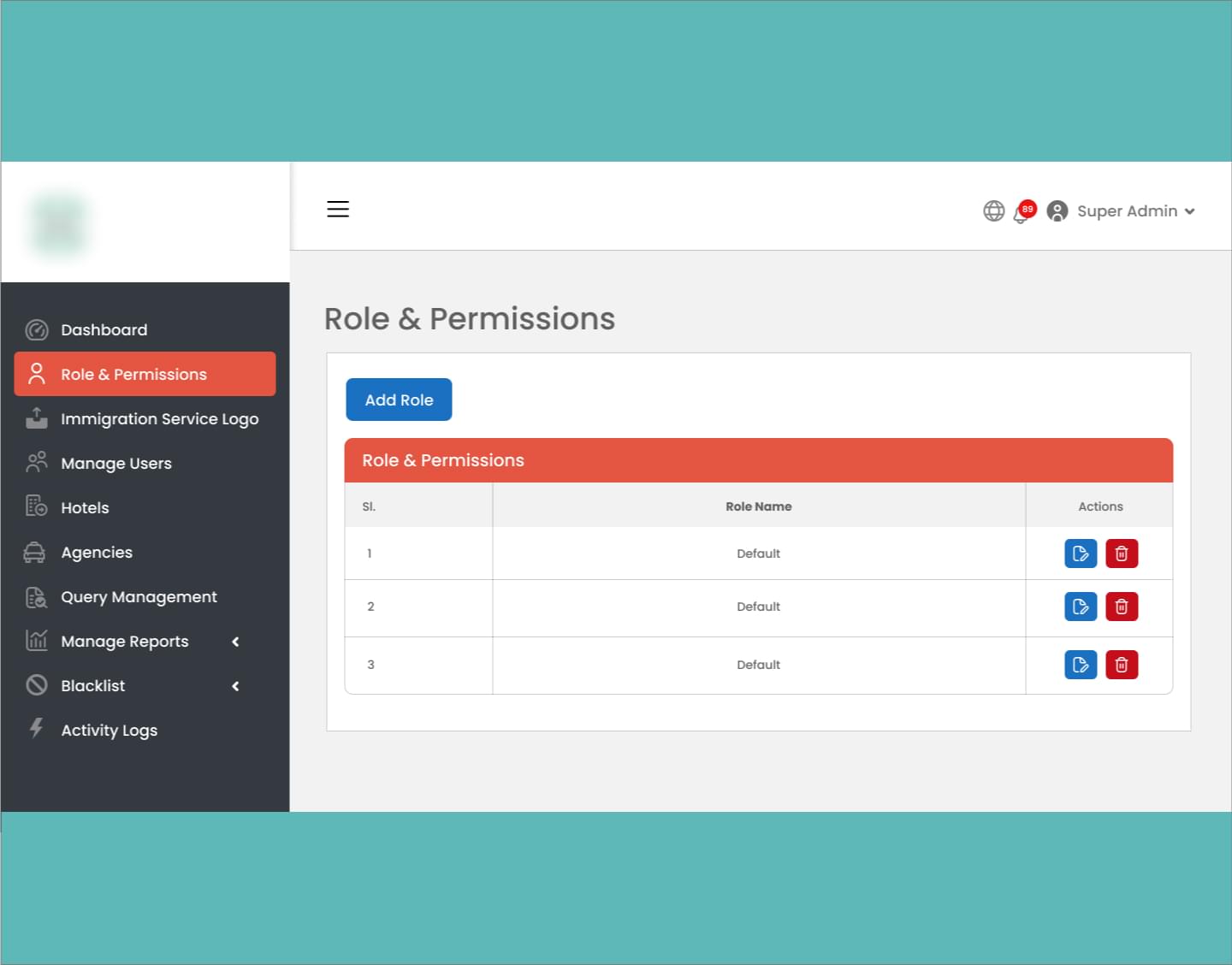
Task: Click serial number 1 cell
Action: click(x=418, y=554)
